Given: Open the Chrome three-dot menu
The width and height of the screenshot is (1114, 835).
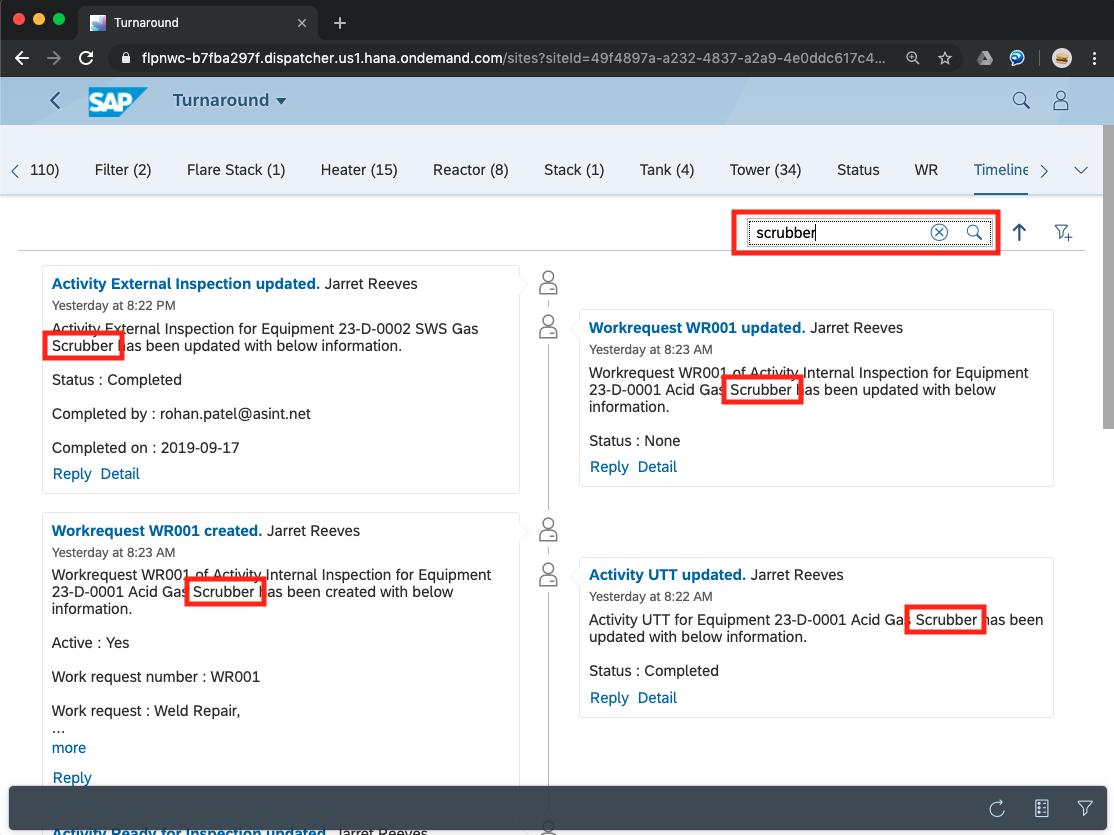Looking at the screenshot, I should point(1094,58).
